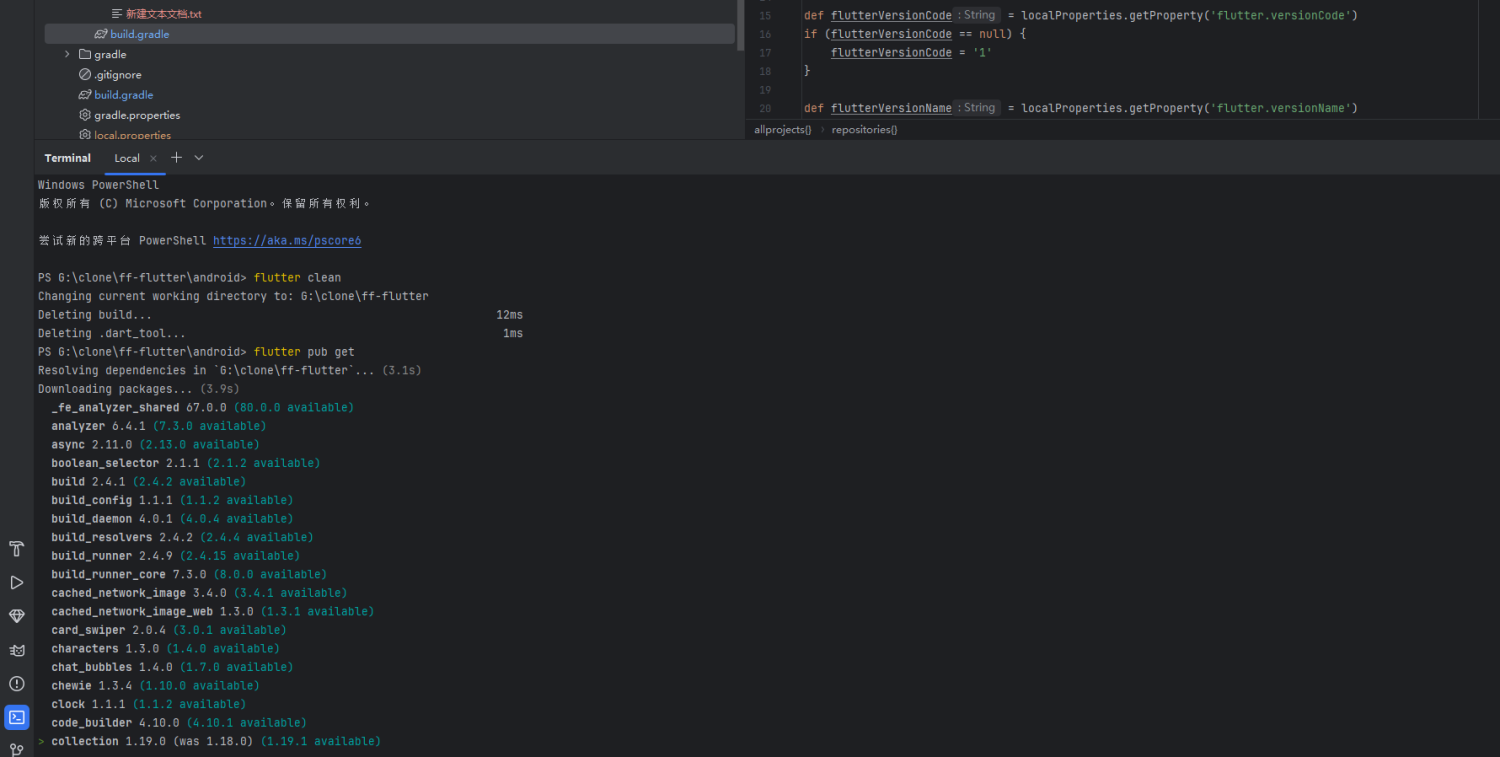Select the .gitignore file
This screenshot has height=757, width=1500.
117,75
